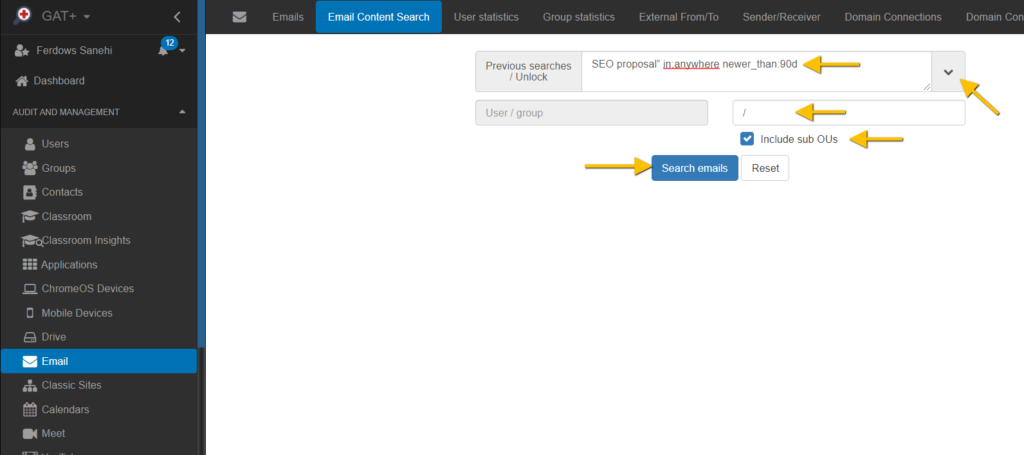
Task: Open the User statistics tab
Action: point(486,17)
